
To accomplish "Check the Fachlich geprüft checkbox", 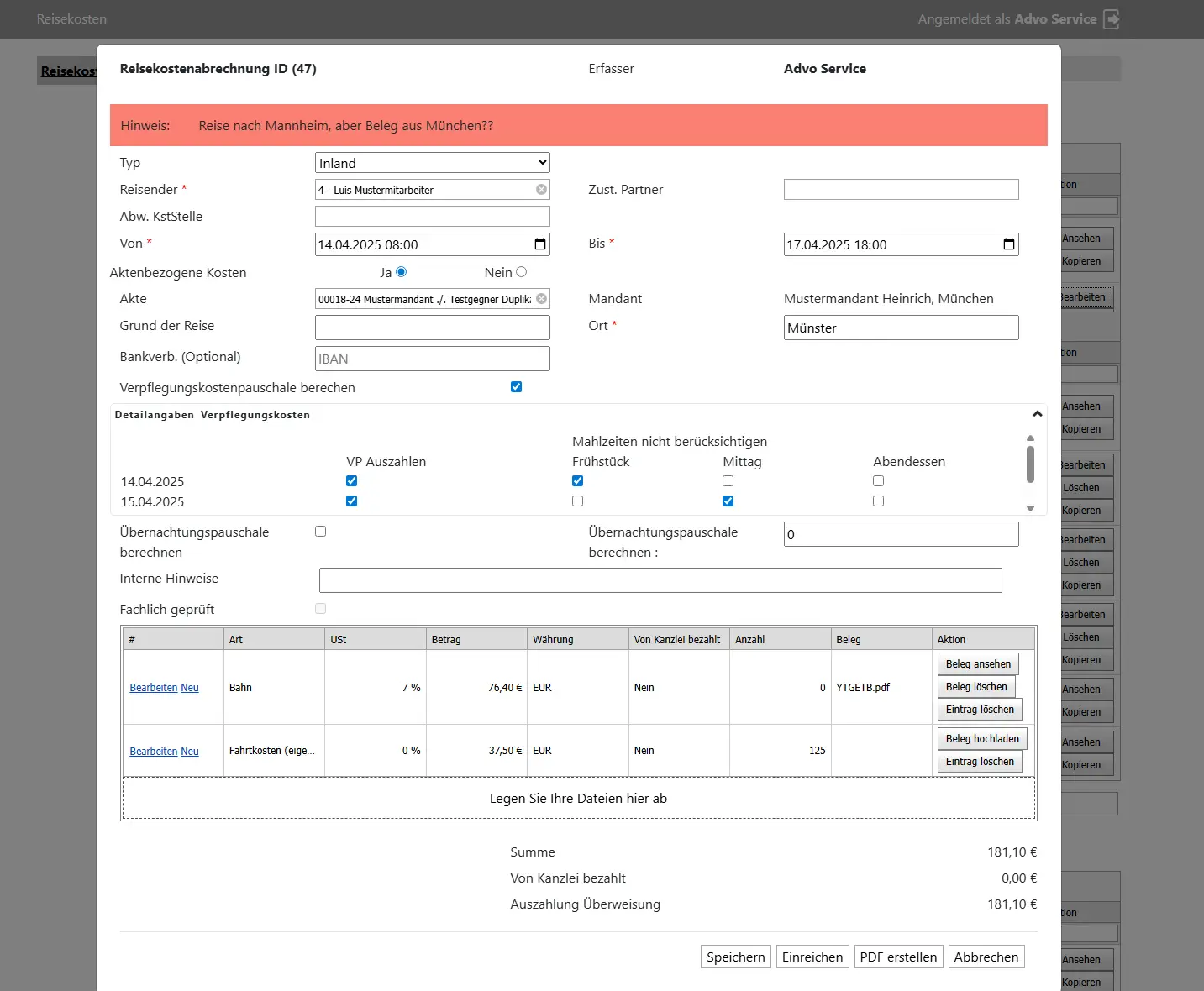I will (320, 608).
